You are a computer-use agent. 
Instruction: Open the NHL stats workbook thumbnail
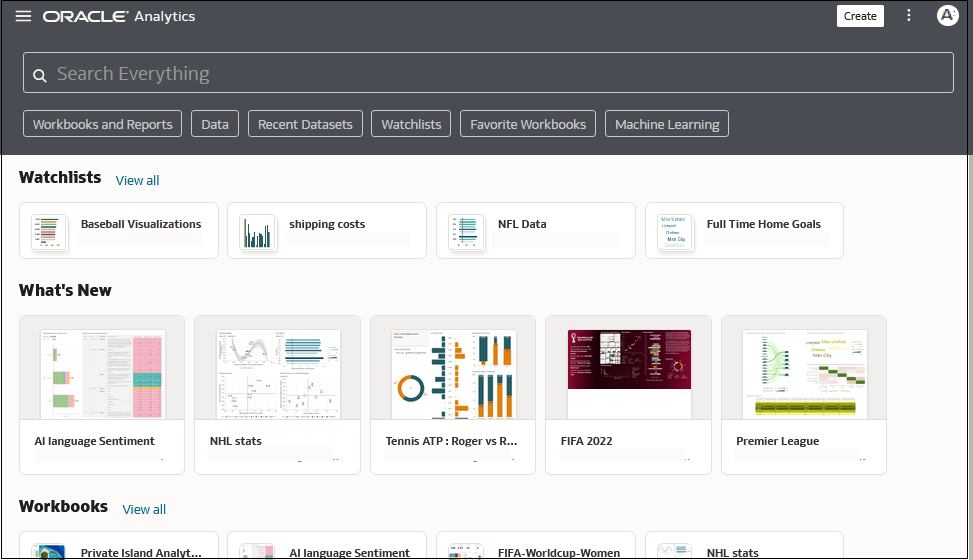click(x=277, y=368)
